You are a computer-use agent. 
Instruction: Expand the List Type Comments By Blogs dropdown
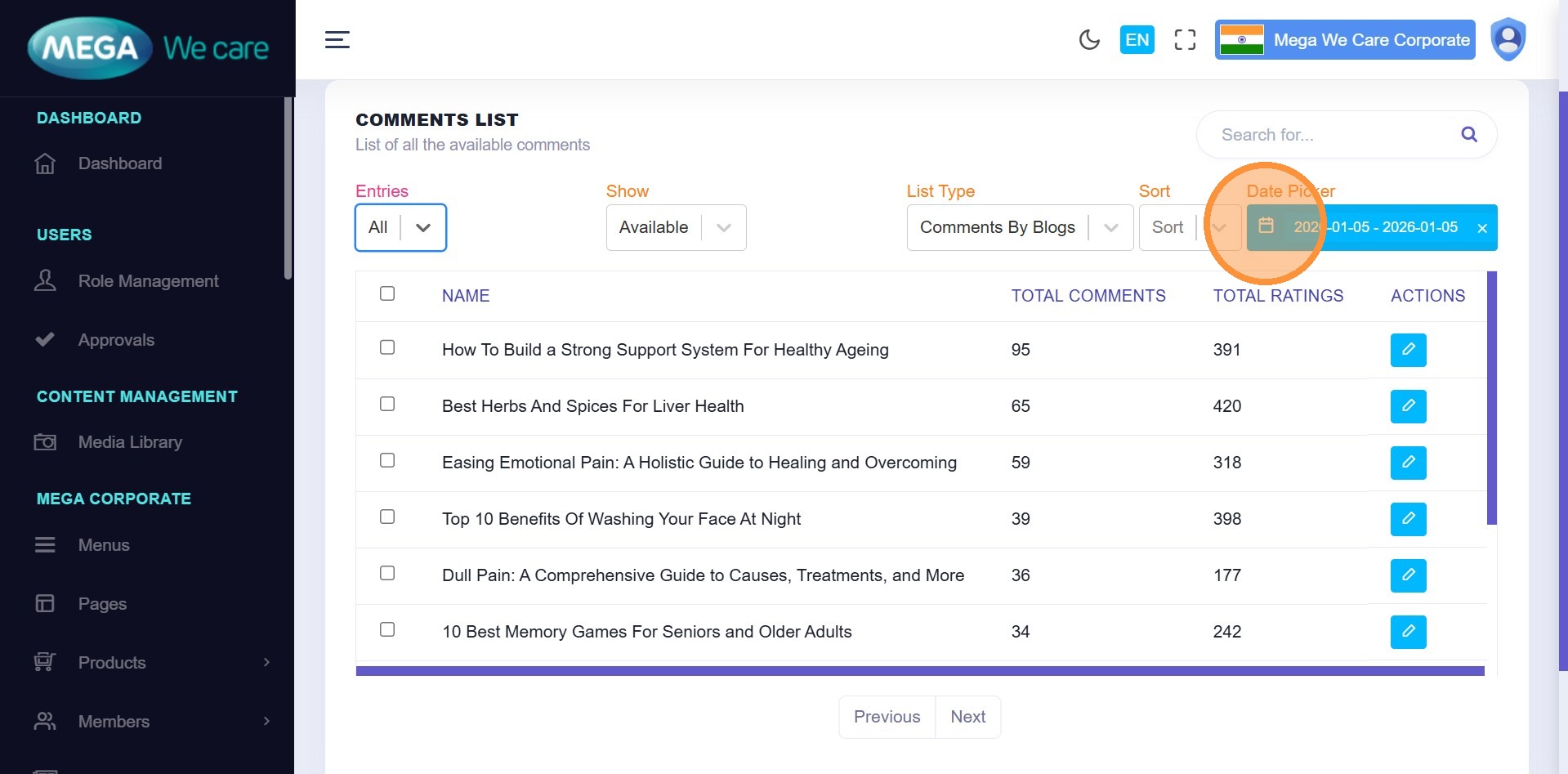click(1019, 227)
